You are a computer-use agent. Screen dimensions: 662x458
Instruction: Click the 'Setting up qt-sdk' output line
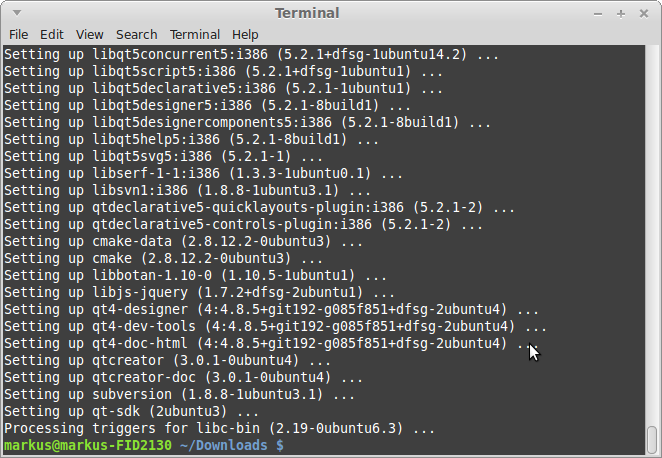[x=131, y=410]
